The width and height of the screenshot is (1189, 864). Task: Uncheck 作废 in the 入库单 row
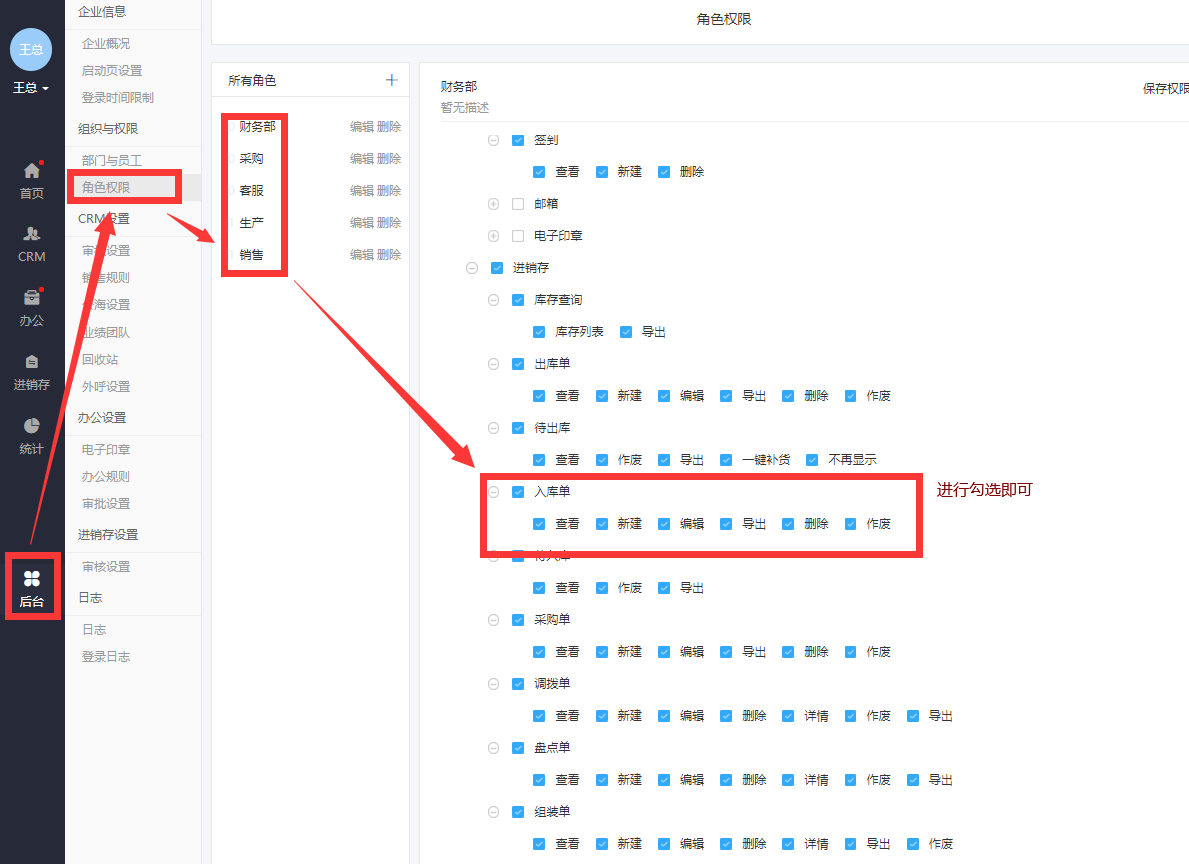click(x=850, y=524)
